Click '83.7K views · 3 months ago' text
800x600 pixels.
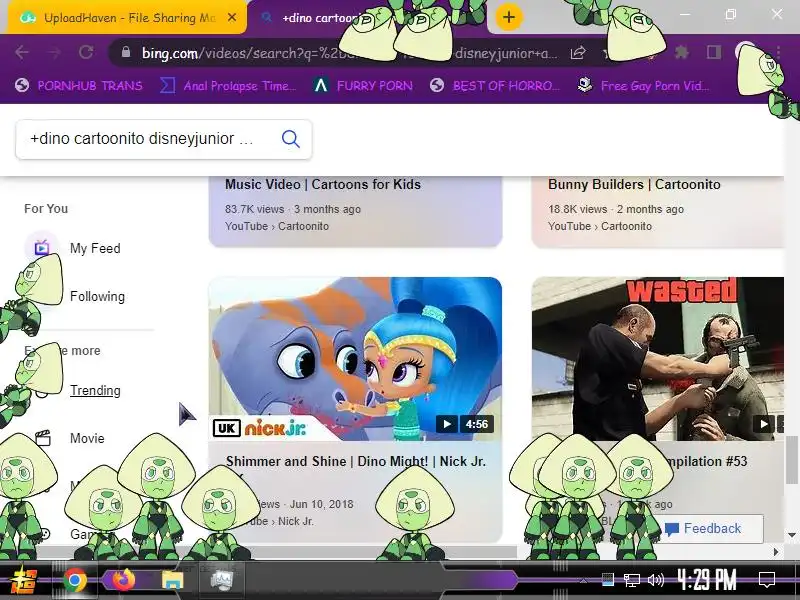tap(293, 209)
